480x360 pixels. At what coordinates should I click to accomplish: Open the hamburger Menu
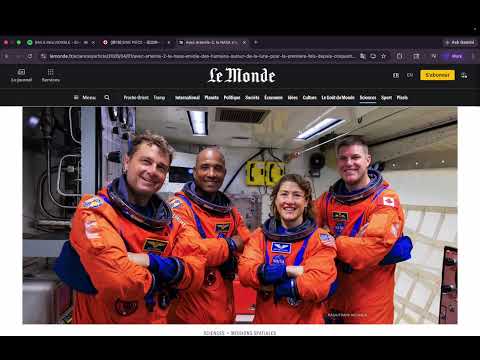pos(85,98)
